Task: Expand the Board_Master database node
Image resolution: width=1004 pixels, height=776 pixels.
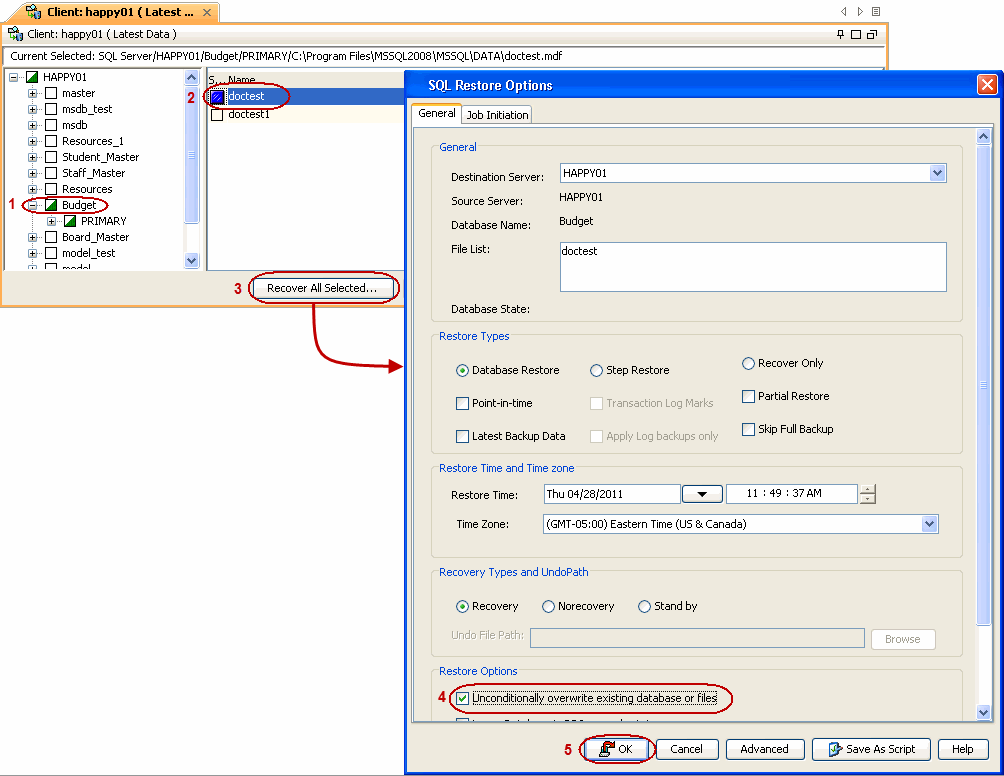Action: (x=33, y=238)
